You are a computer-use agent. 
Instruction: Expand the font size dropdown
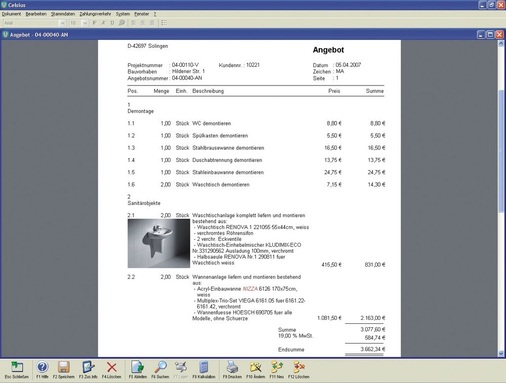(x=85, y=23)
